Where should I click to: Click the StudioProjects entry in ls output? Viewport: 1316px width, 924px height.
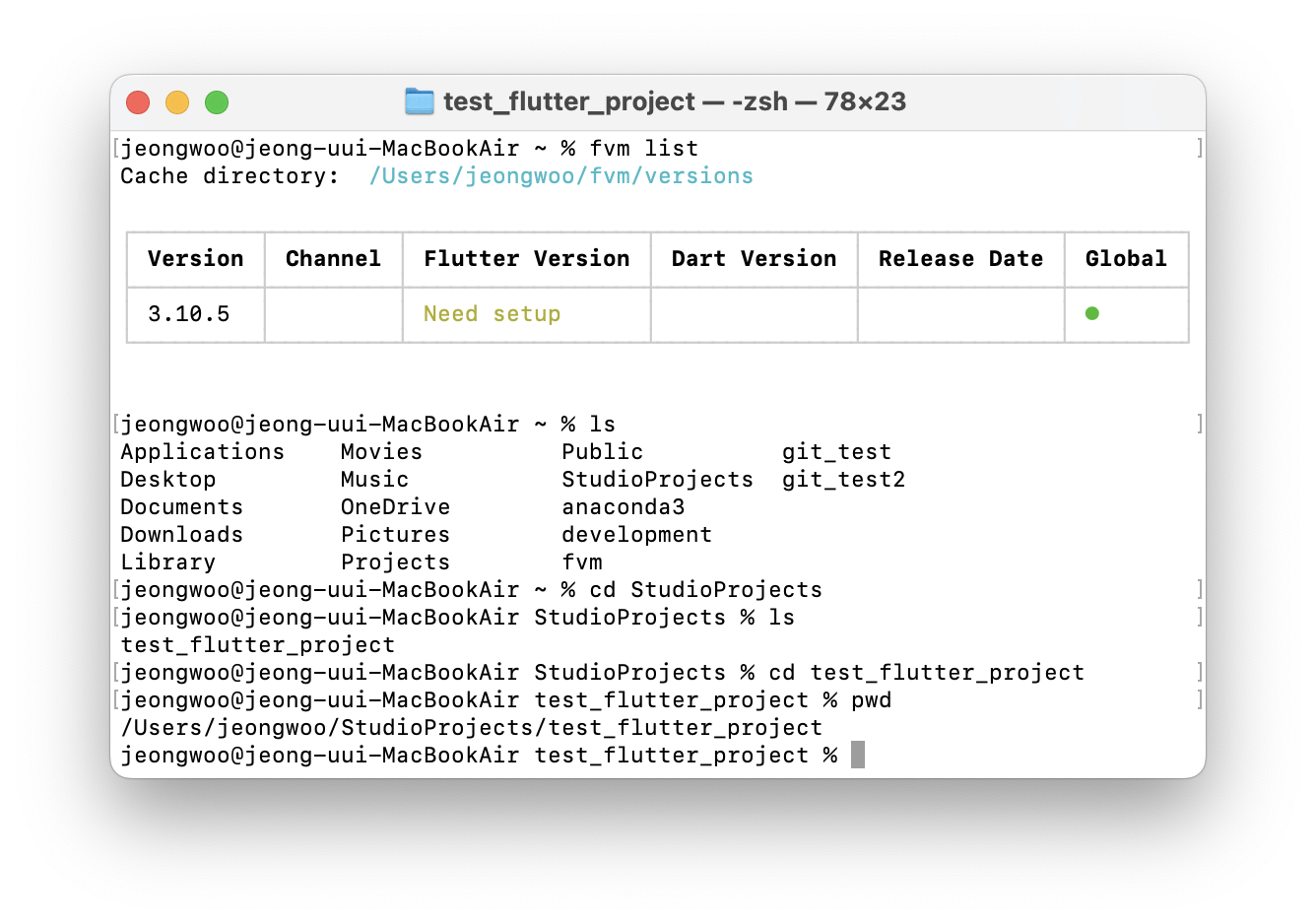(657, 480)
